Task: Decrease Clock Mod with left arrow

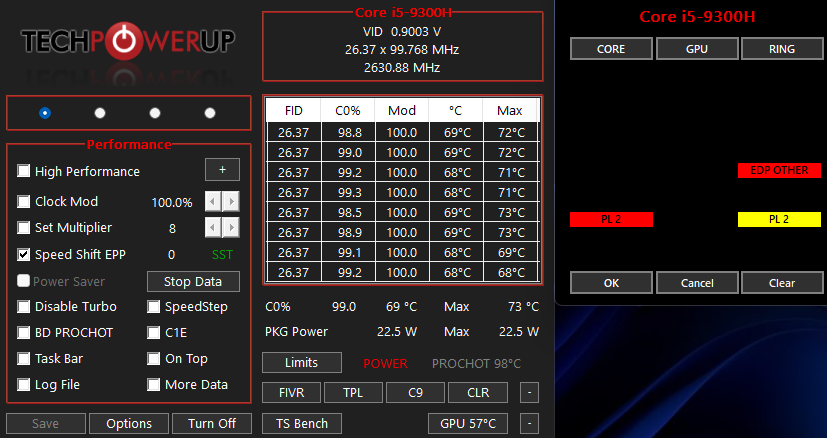Action: tap(213, 202)
